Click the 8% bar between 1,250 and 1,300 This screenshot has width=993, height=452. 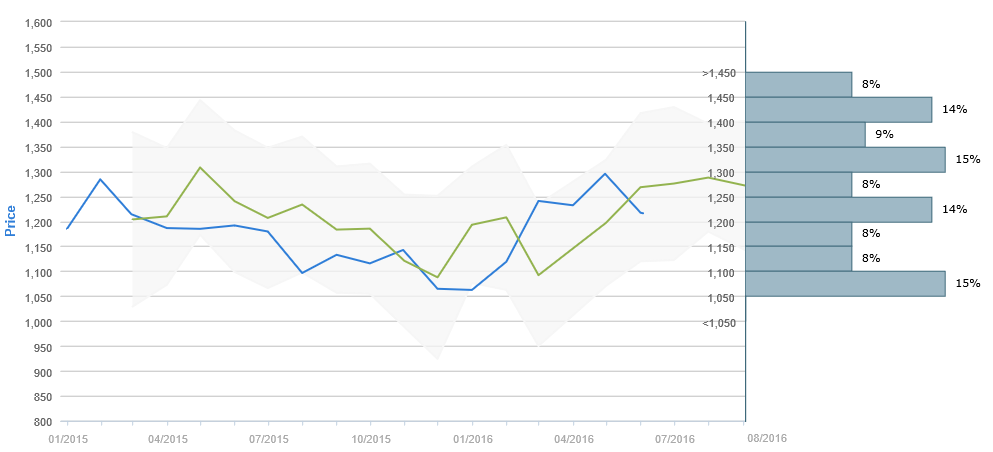(798, 184)
